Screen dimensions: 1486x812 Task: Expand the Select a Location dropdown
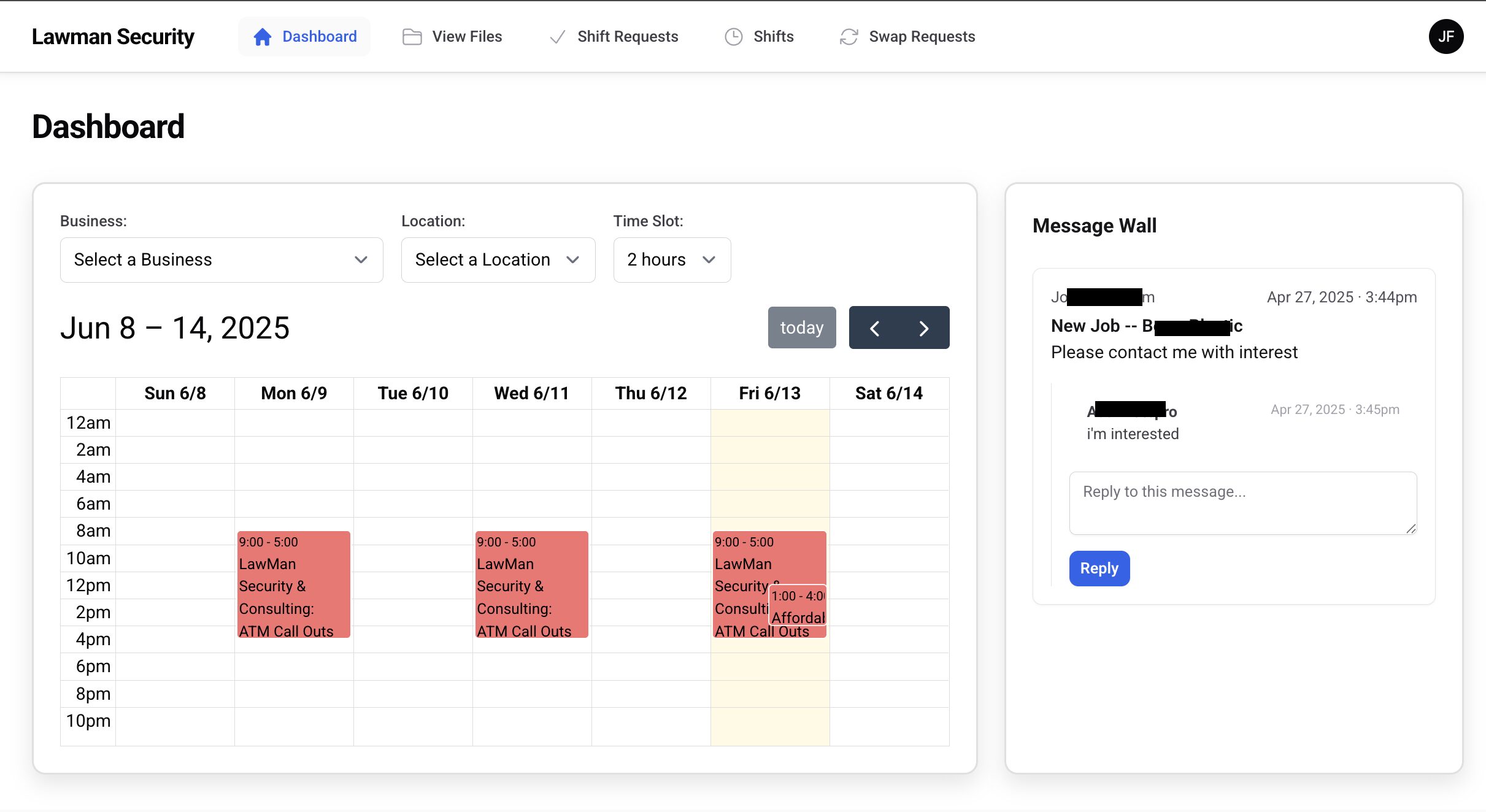498,260
